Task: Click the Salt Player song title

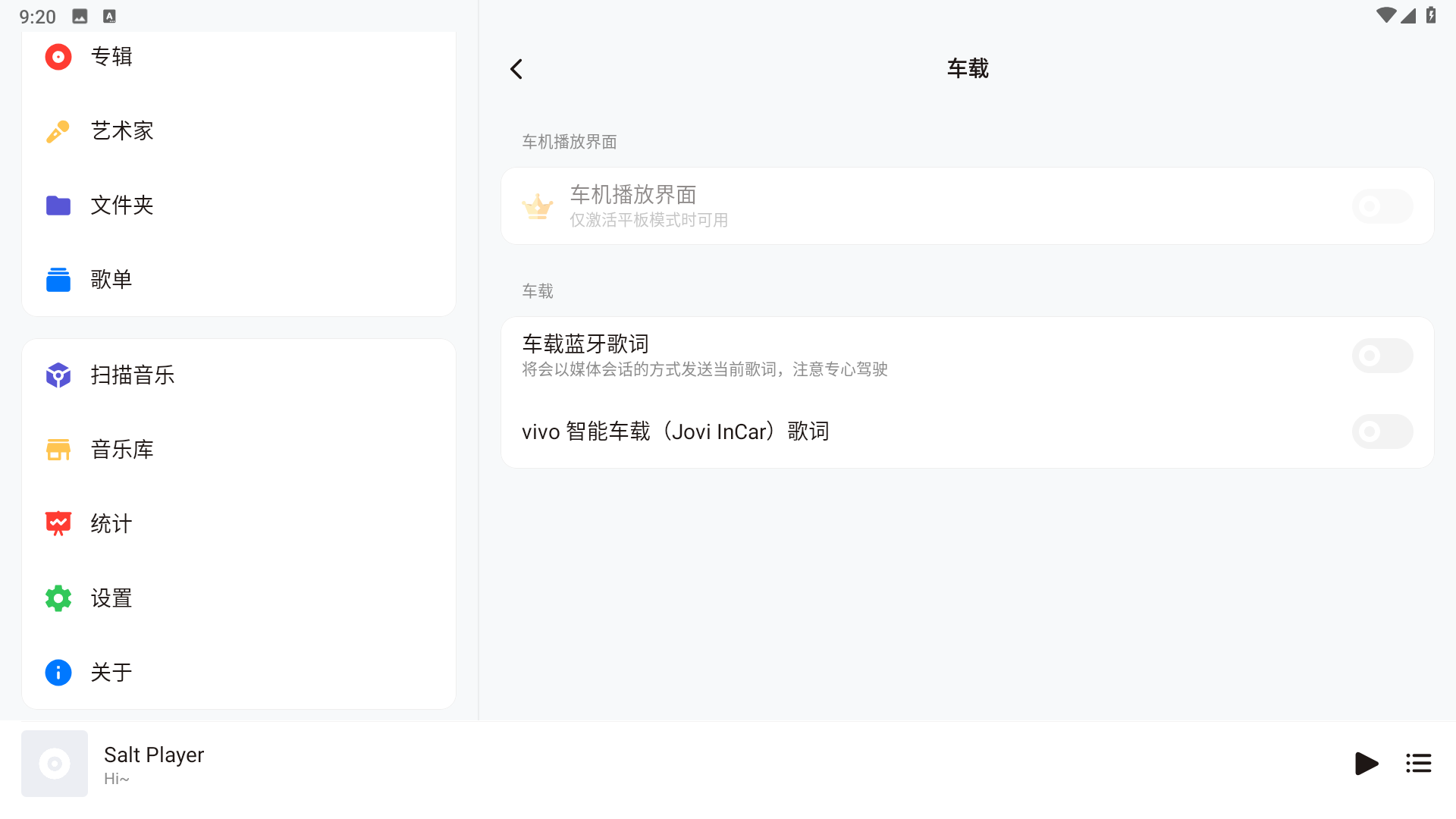Action: (153, 755)
